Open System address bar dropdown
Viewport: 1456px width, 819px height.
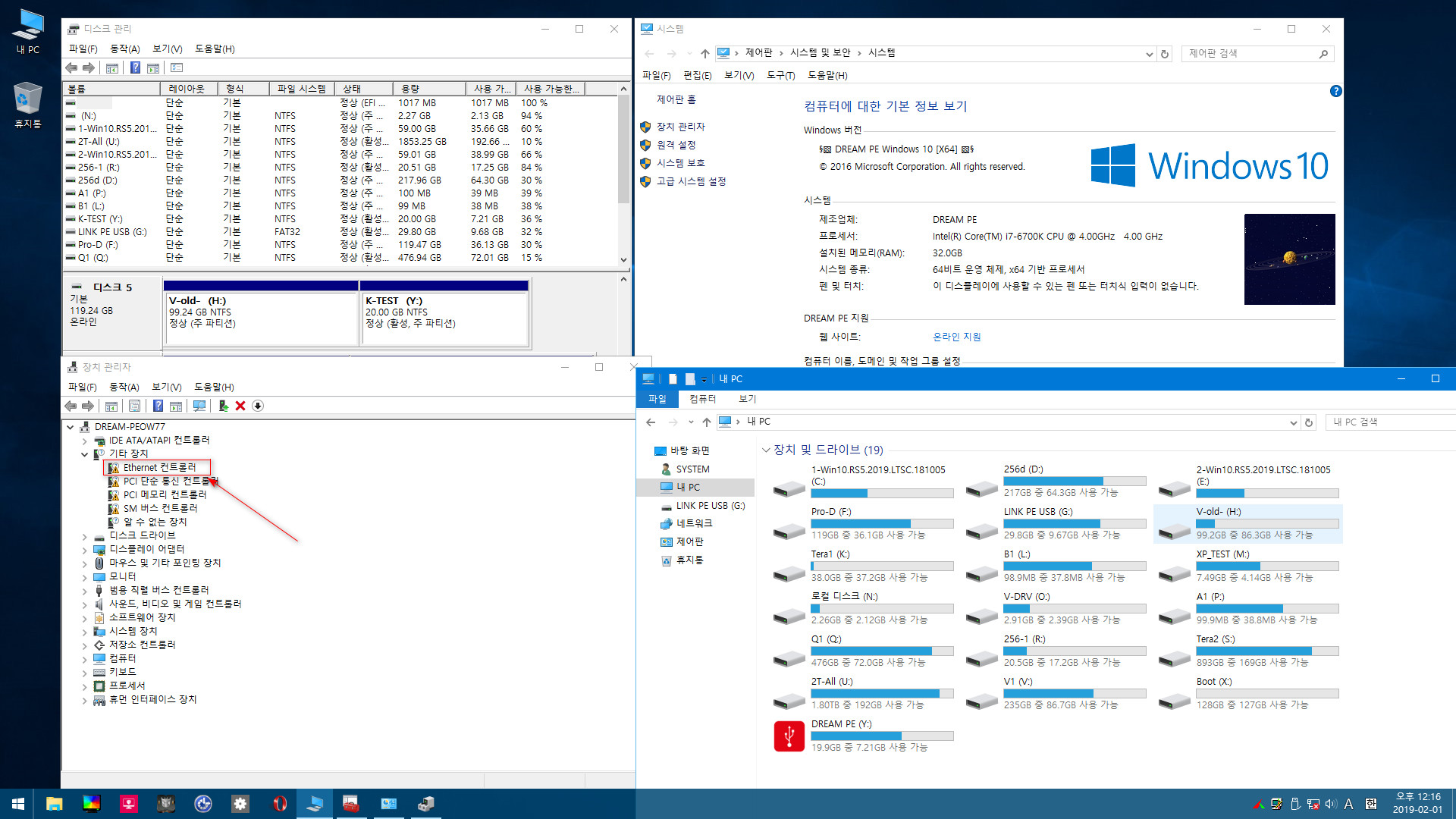coord(1149,54)
